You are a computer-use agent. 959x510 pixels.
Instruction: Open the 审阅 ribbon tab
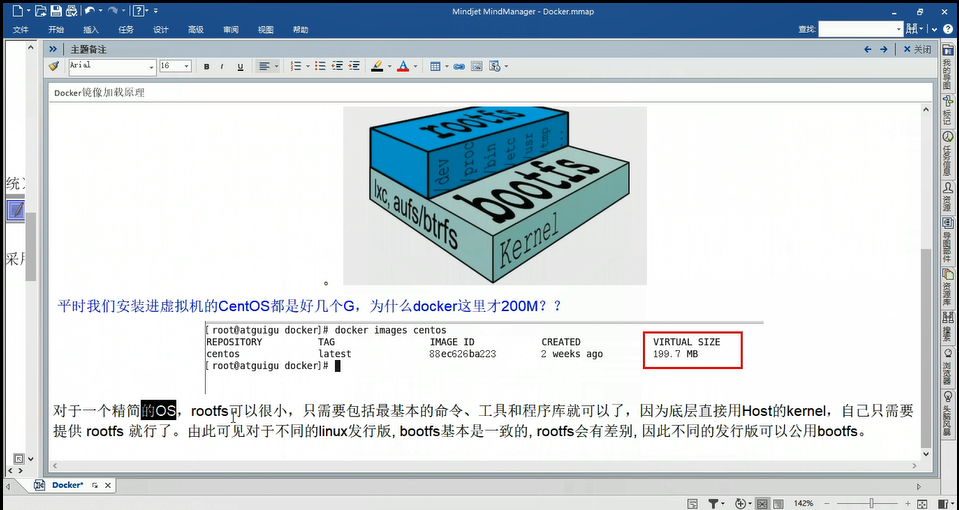[x=231, y=29]
